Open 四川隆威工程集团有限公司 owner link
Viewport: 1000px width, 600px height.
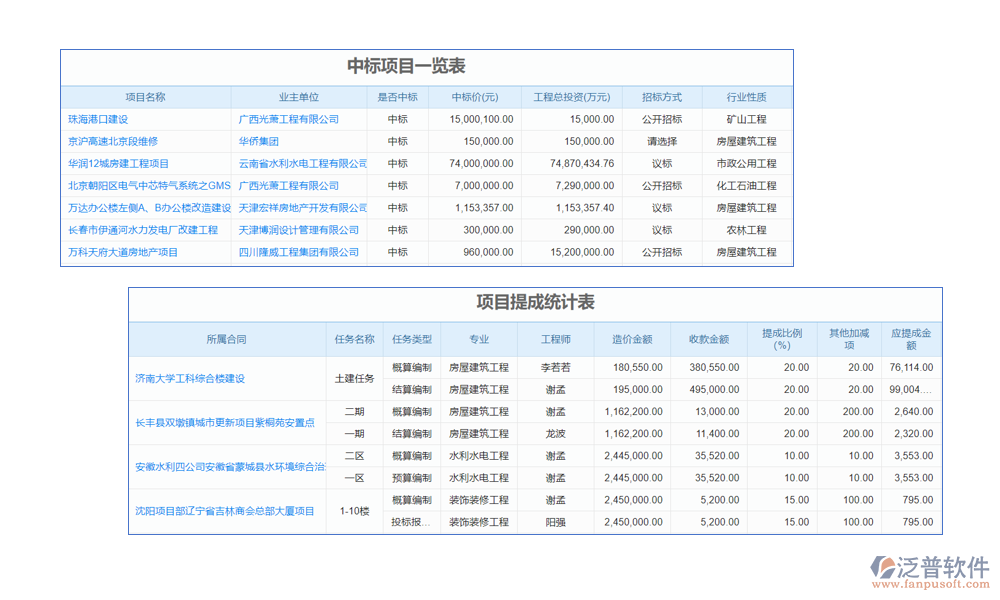298,252
